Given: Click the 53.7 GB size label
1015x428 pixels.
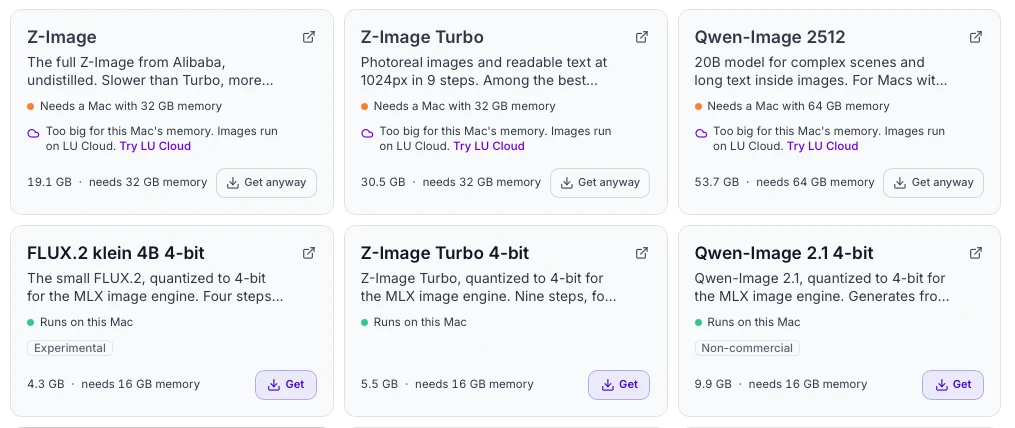Looking at the screenshot, I should 717,183.
